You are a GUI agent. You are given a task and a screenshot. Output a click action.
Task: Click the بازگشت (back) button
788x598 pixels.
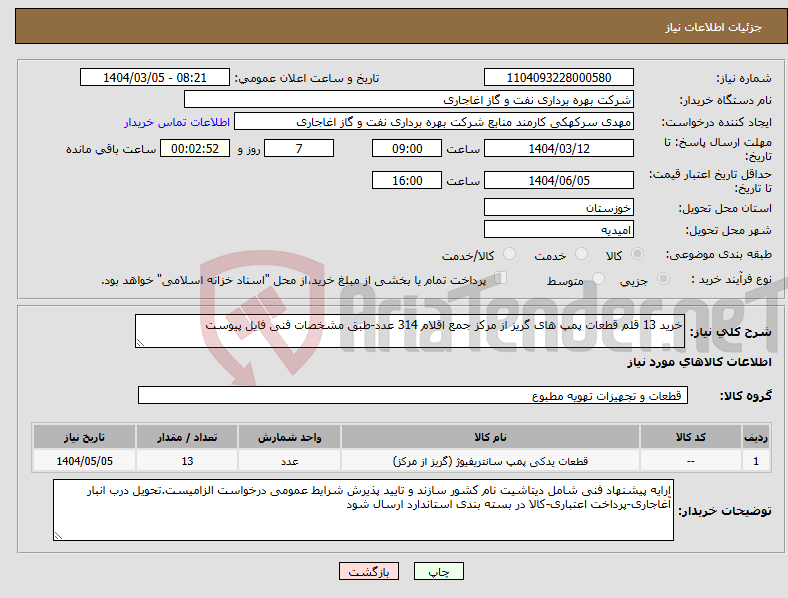click(x=369, y=571)
